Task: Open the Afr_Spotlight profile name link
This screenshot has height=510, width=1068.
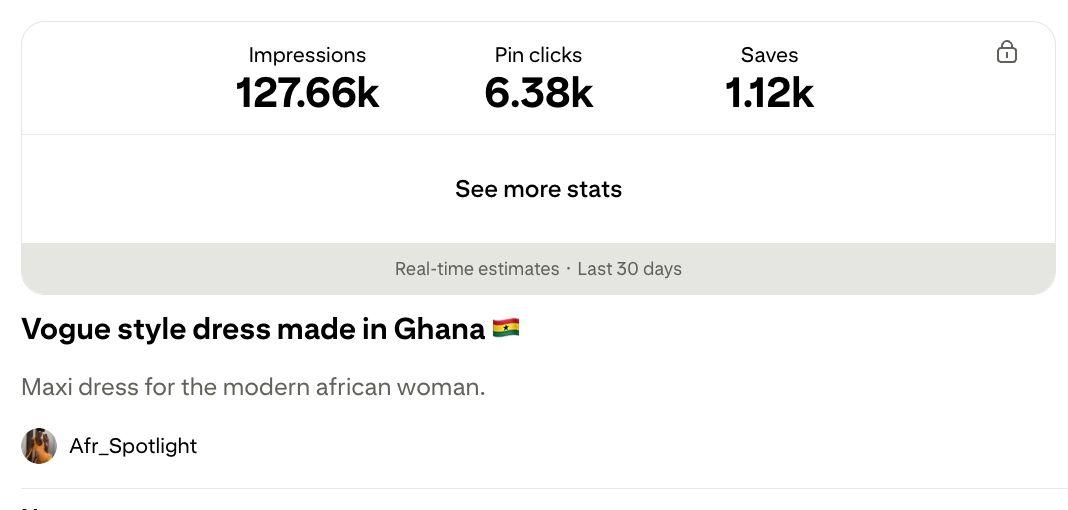Action: pyautogui.click(x=133, y=446)
